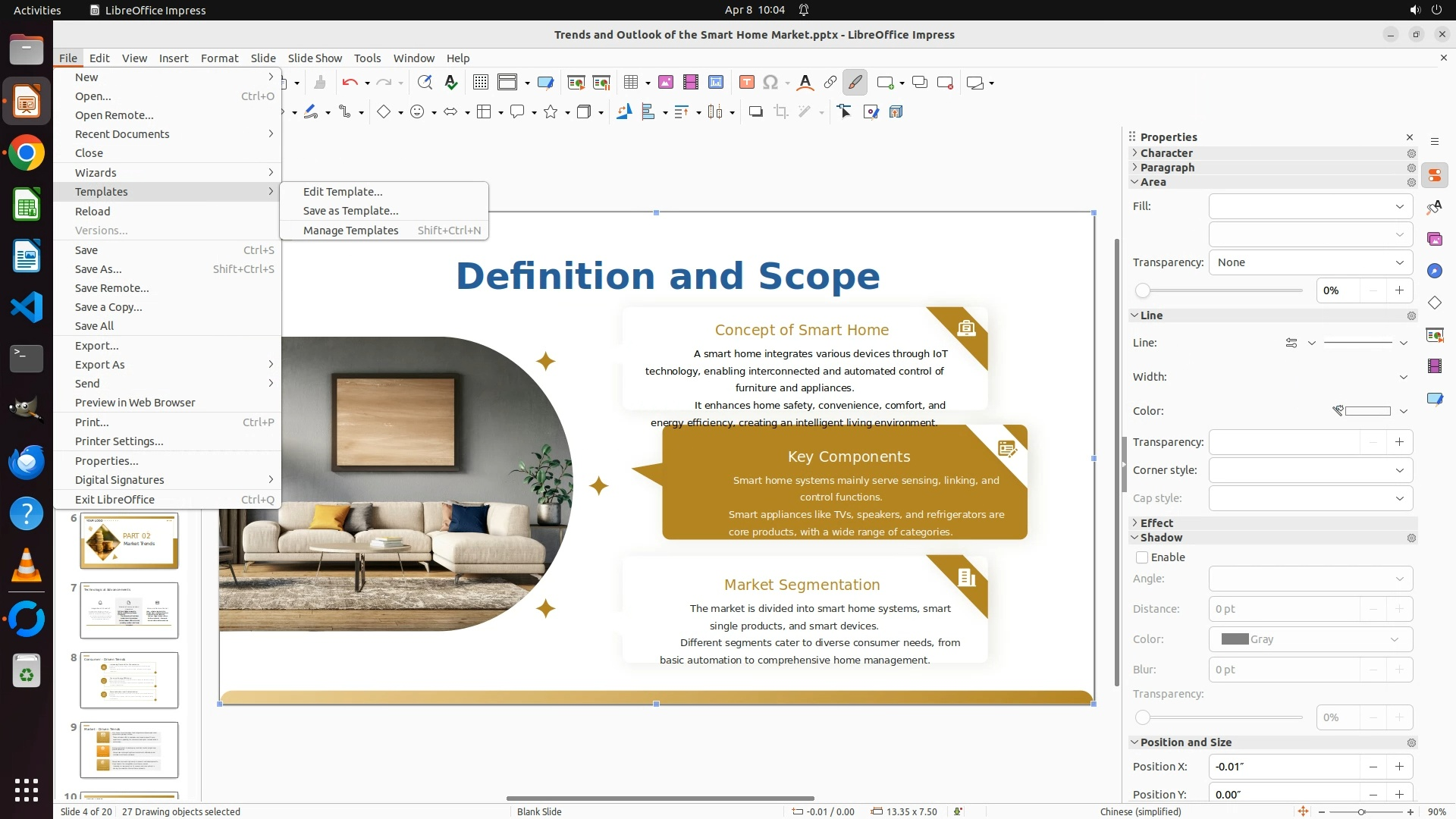Click the Undo icon in toolbar
Screen dimensions: 1456x819
[350, 83]
